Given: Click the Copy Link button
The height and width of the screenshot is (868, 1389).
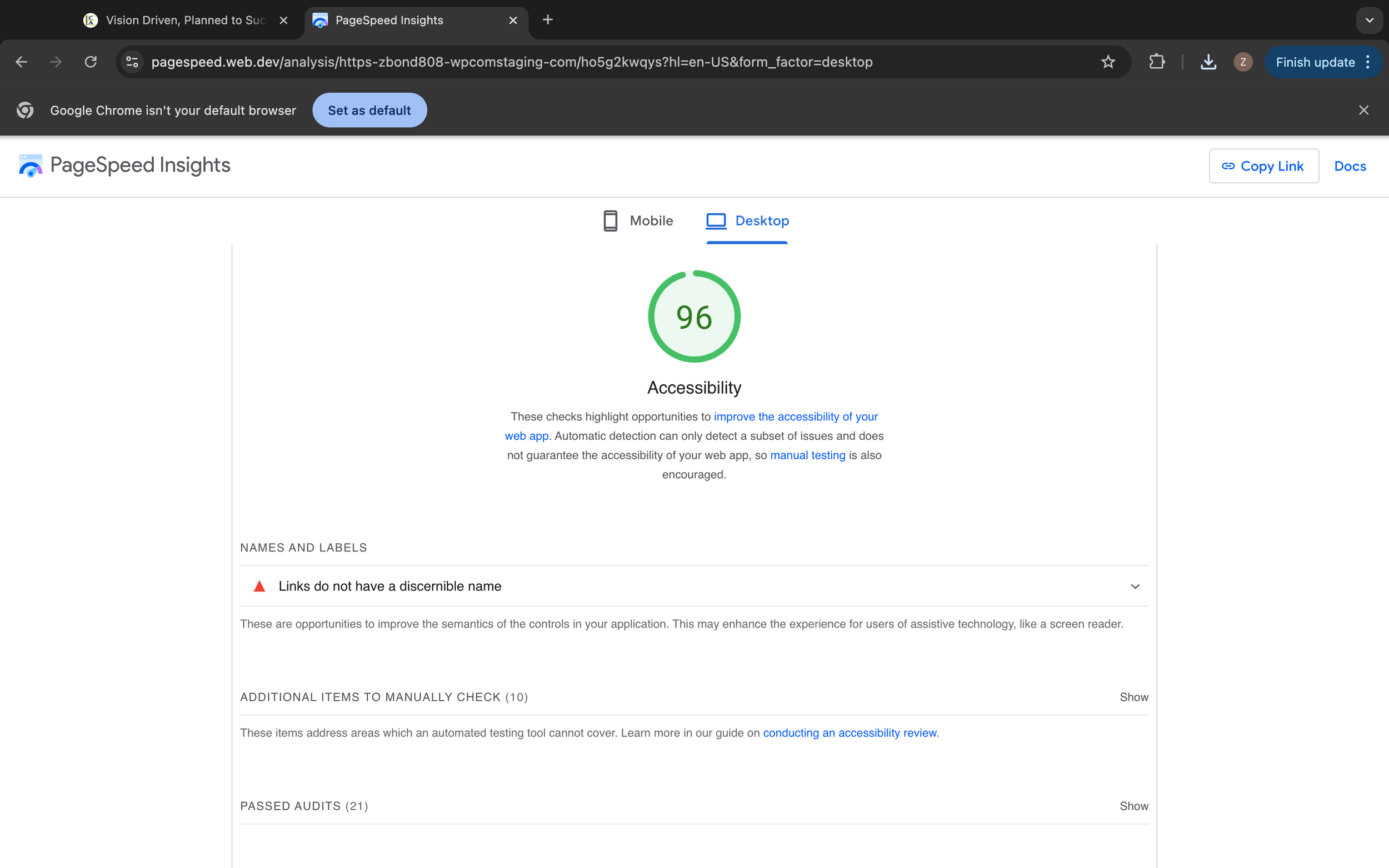Looking at the screenshot, I should point(1263,166).
